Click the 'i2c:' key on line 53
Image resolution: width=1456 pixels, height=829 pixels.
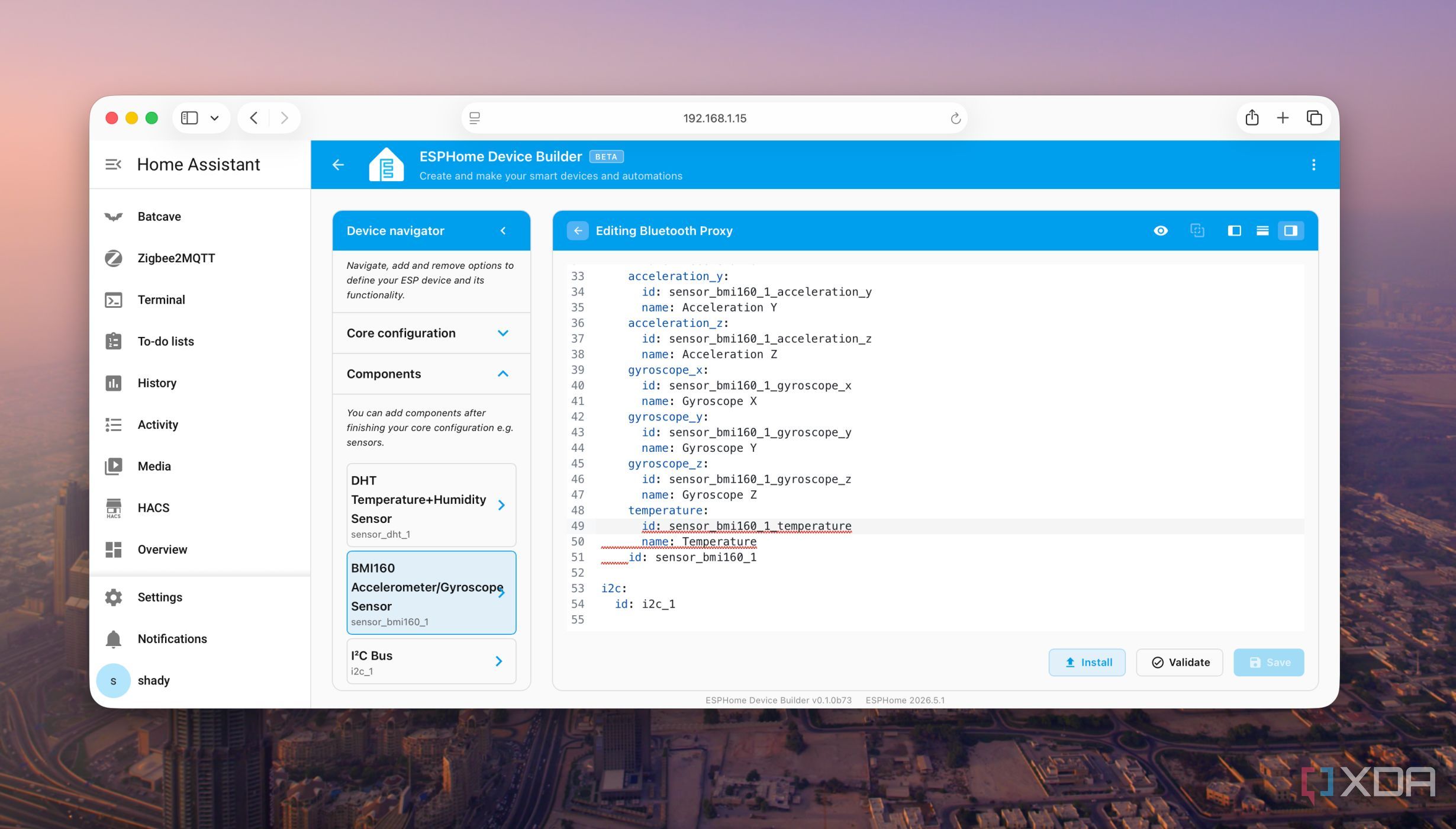point(614,589)
